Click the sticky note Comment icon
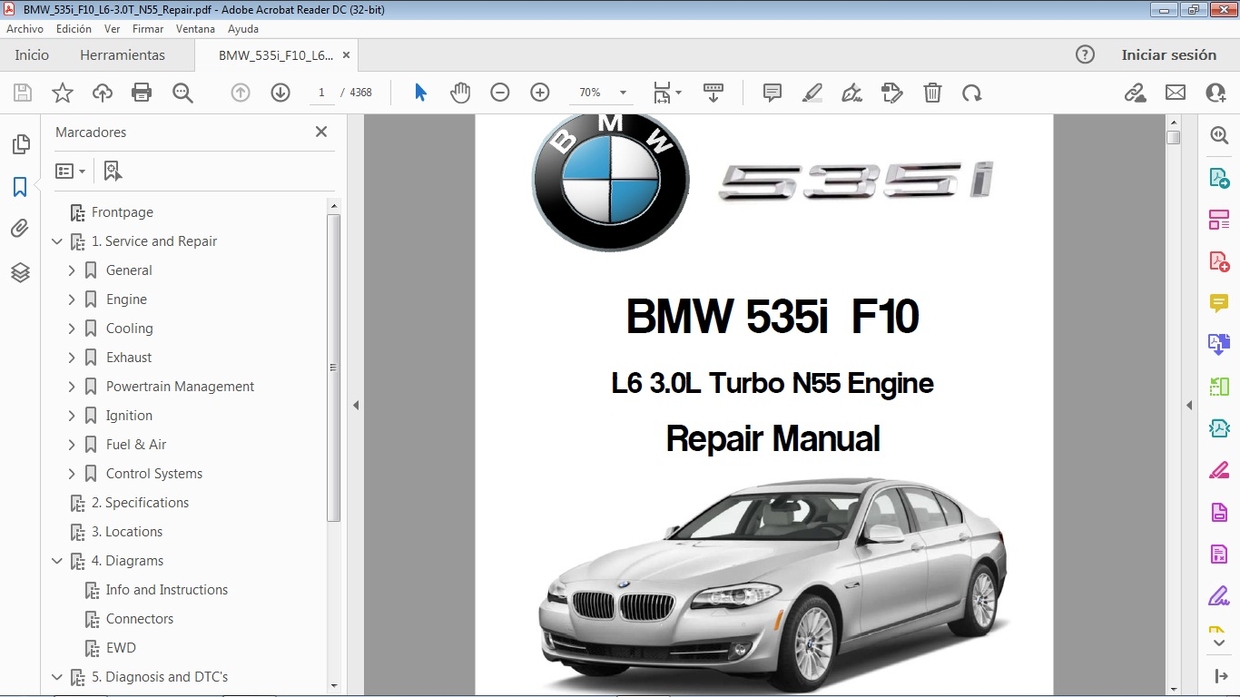This screenshot has height=697, width=1240. coord(771,92)
